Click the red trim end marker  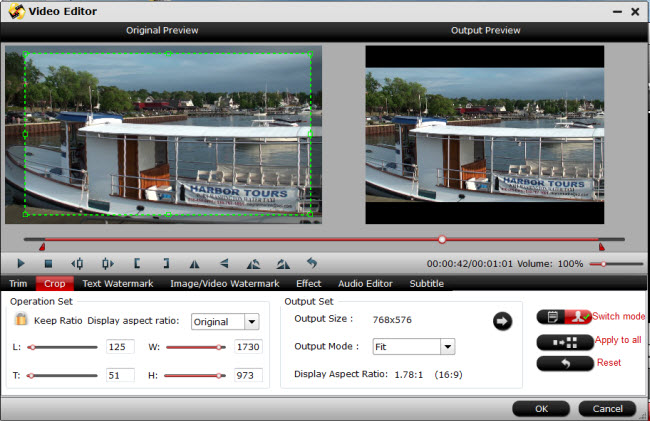(601, 247)
